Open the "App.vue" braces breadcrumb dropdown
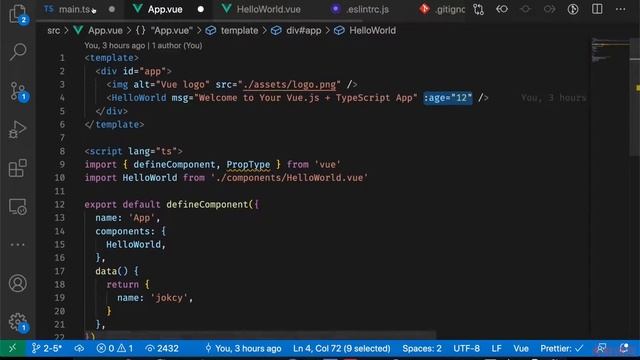This screenshot has height=360, width=640. [x=164, y=31]
